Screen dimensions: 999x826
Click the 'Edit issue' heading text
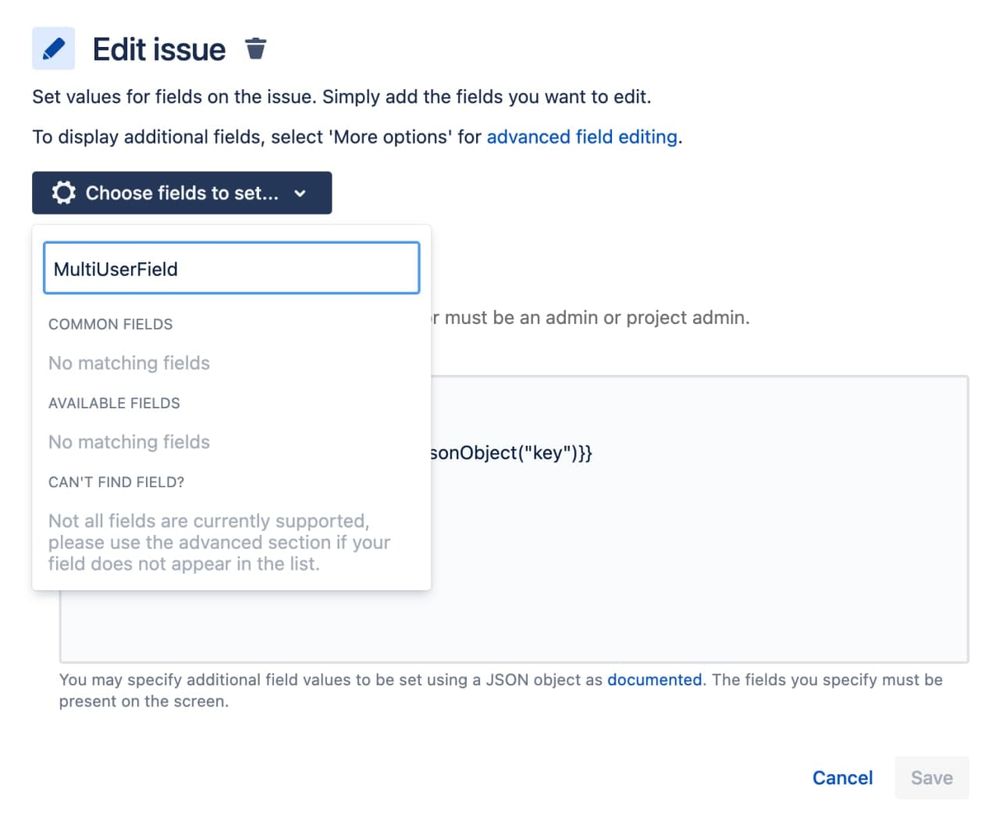click(159, 49)
